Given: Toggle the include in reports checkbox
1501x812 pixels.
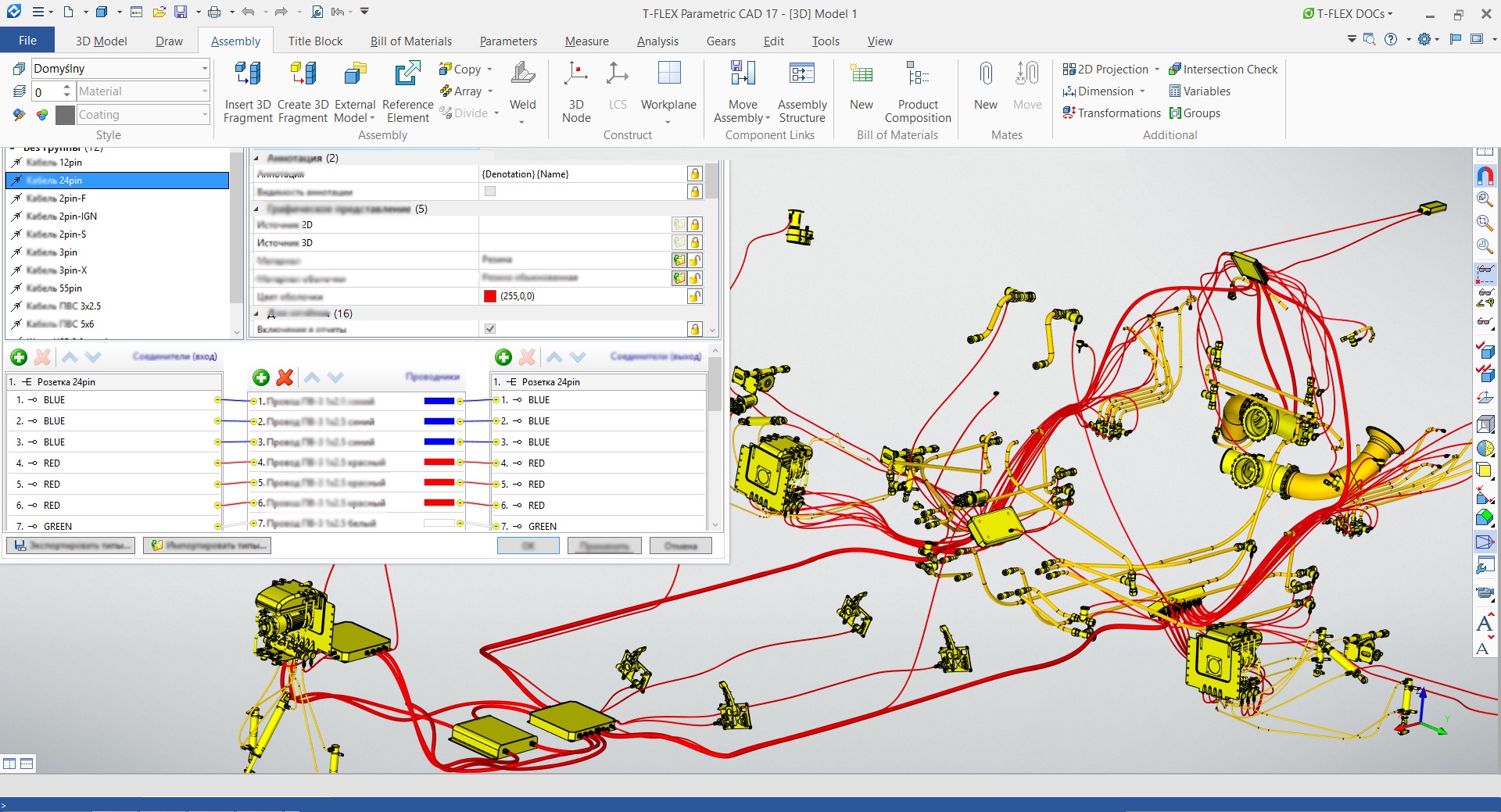Looking at the screenshot, I should 490,329.
